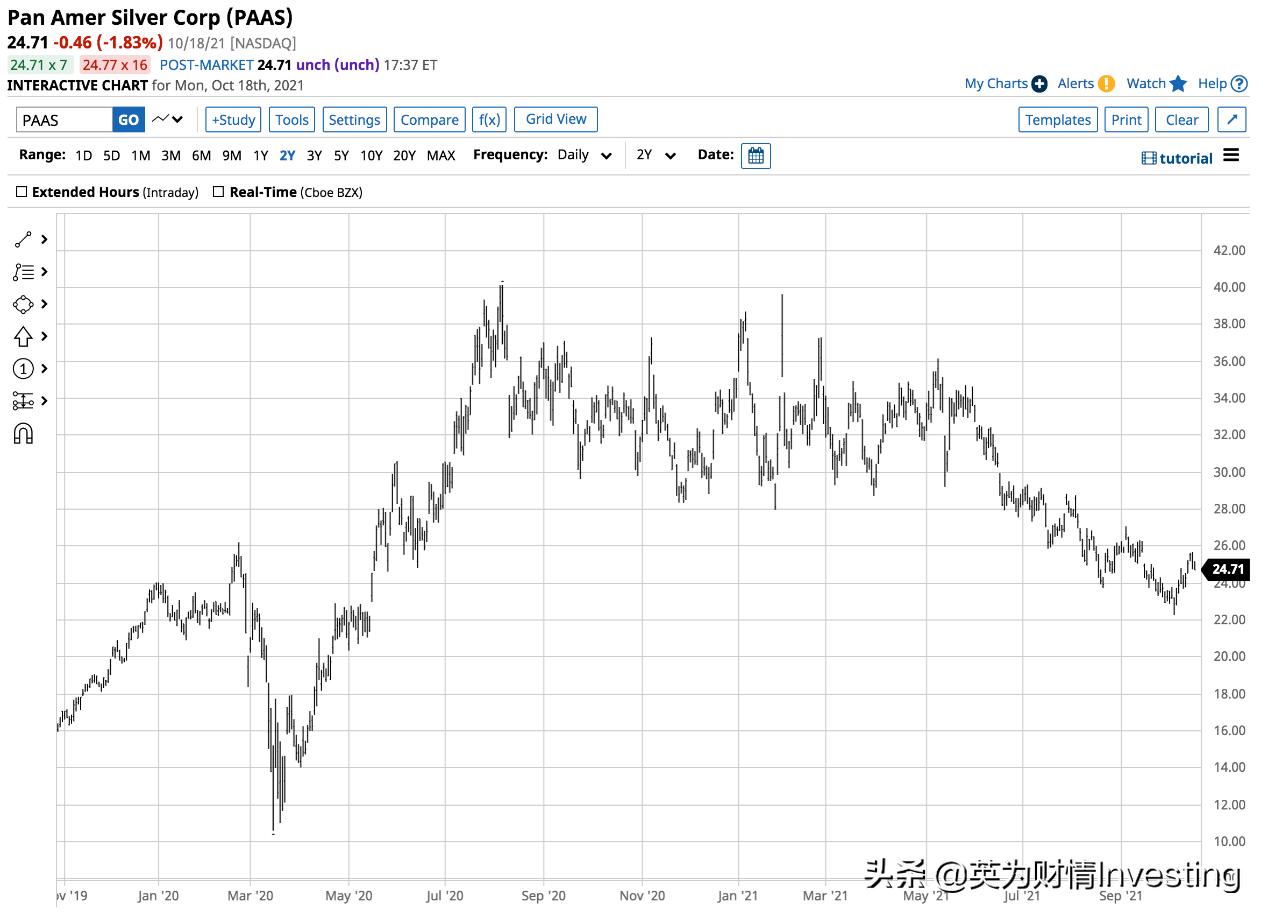
Task: Open the Help link
Action: click(x=1212, y=84)
